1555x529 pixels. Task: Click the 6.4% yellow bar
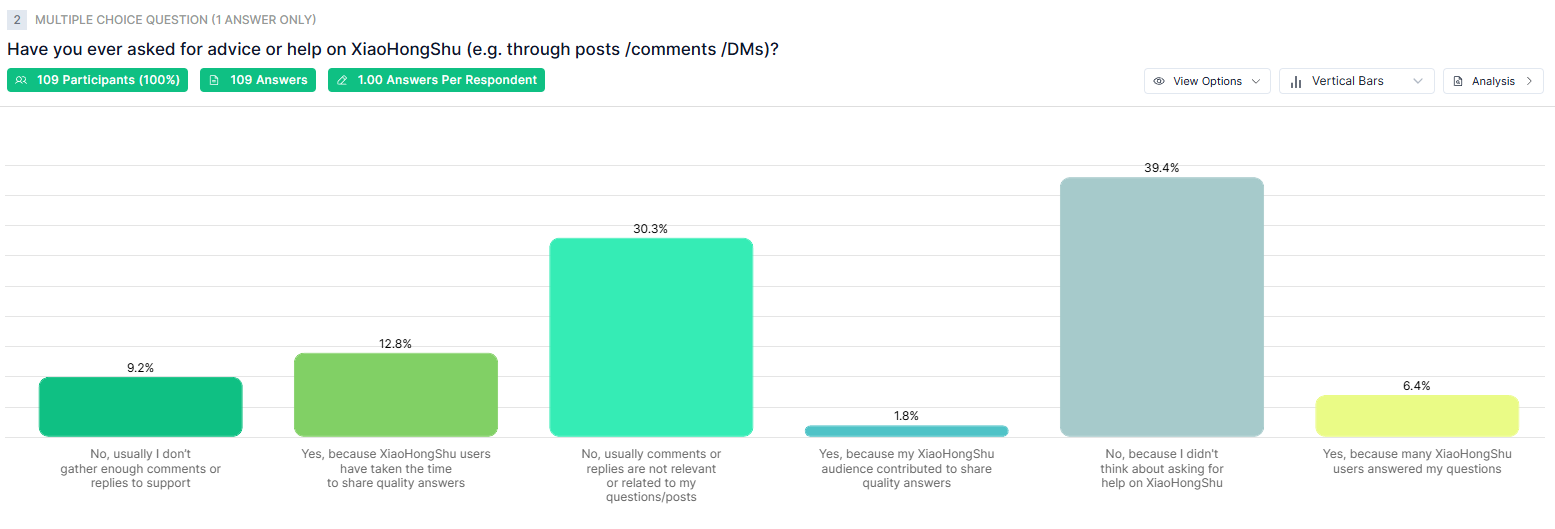point(1417,416)
